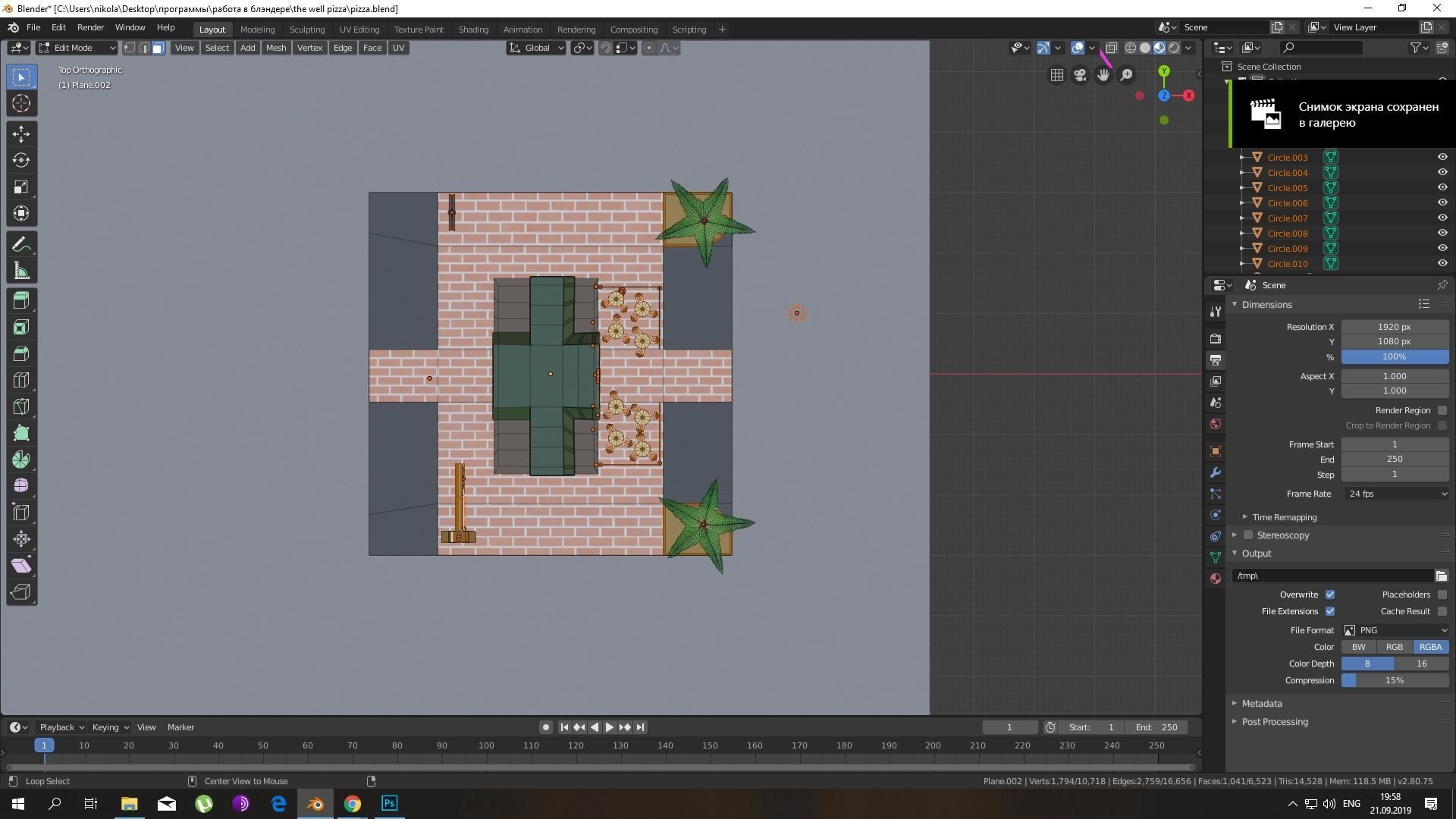Adjust the Compression 15% slider
The image size is (1456, 819).
(x=1394, y=680)
